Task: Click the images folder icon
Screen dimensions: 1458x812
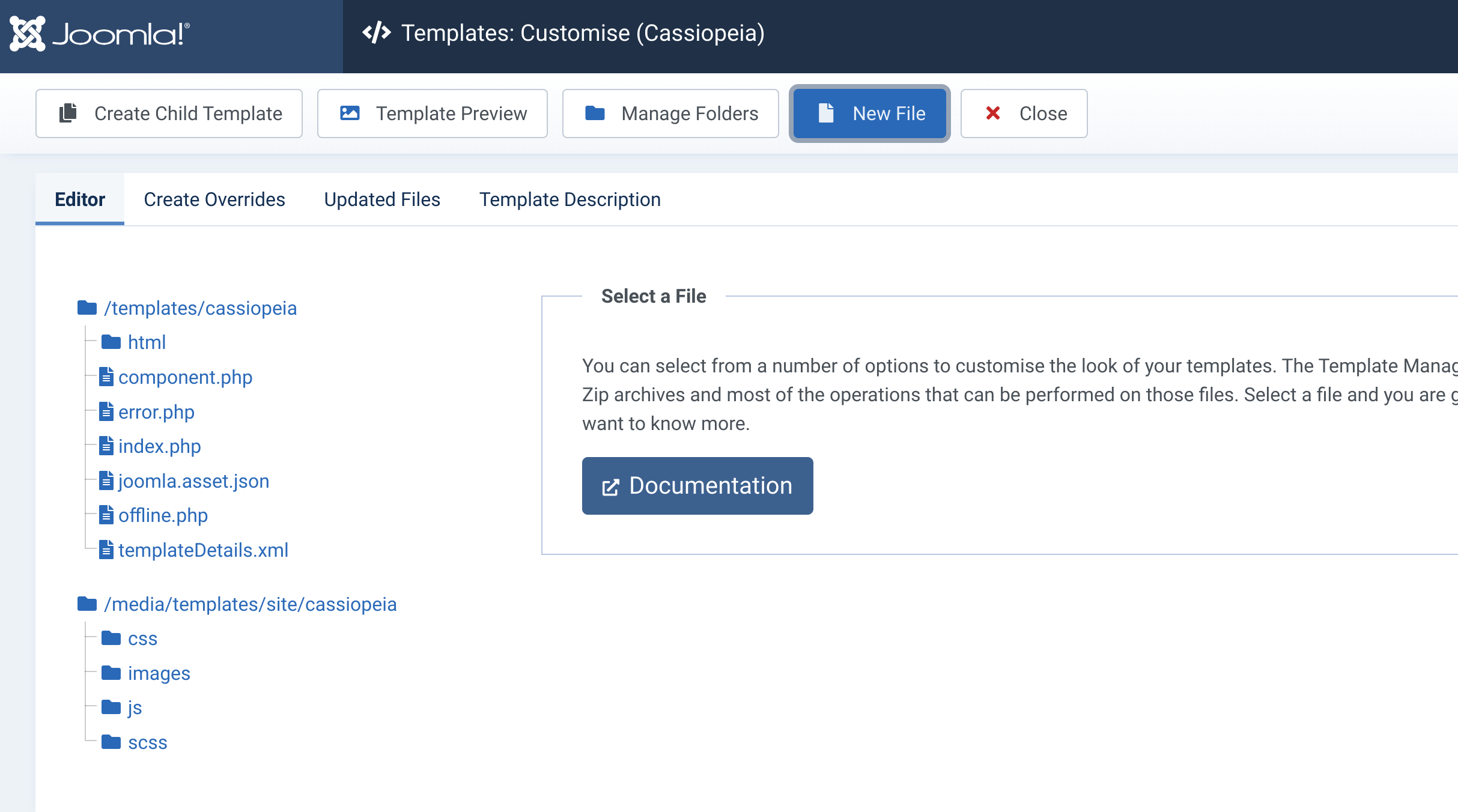Action: (x=111, y=673)
